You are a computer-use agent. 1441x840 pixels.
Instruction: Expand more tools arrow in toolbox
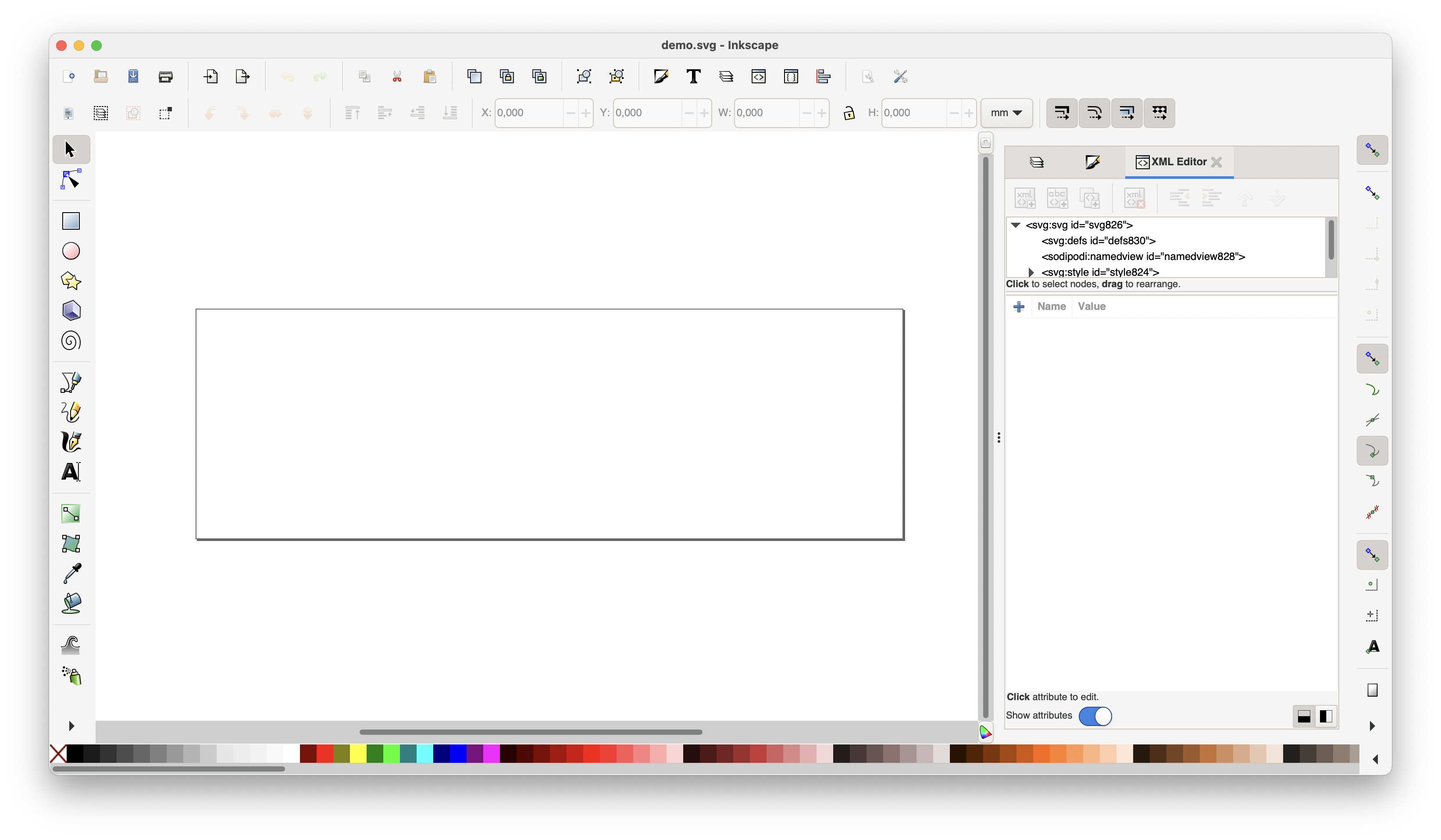71,726
